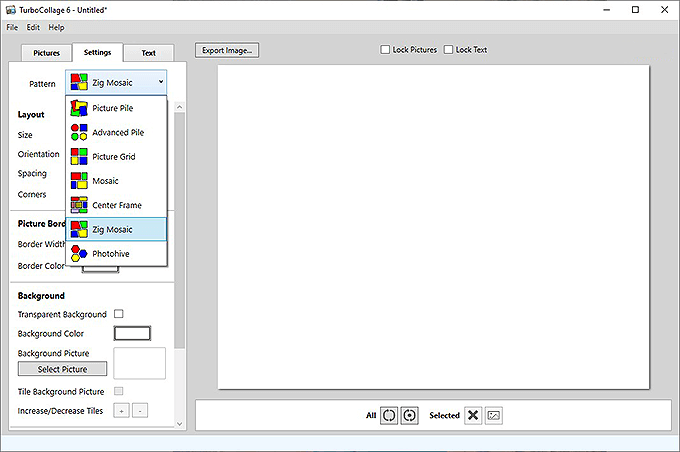680x452 pixels.
Task: Click the Selected picture image icon
Action: 494,416
